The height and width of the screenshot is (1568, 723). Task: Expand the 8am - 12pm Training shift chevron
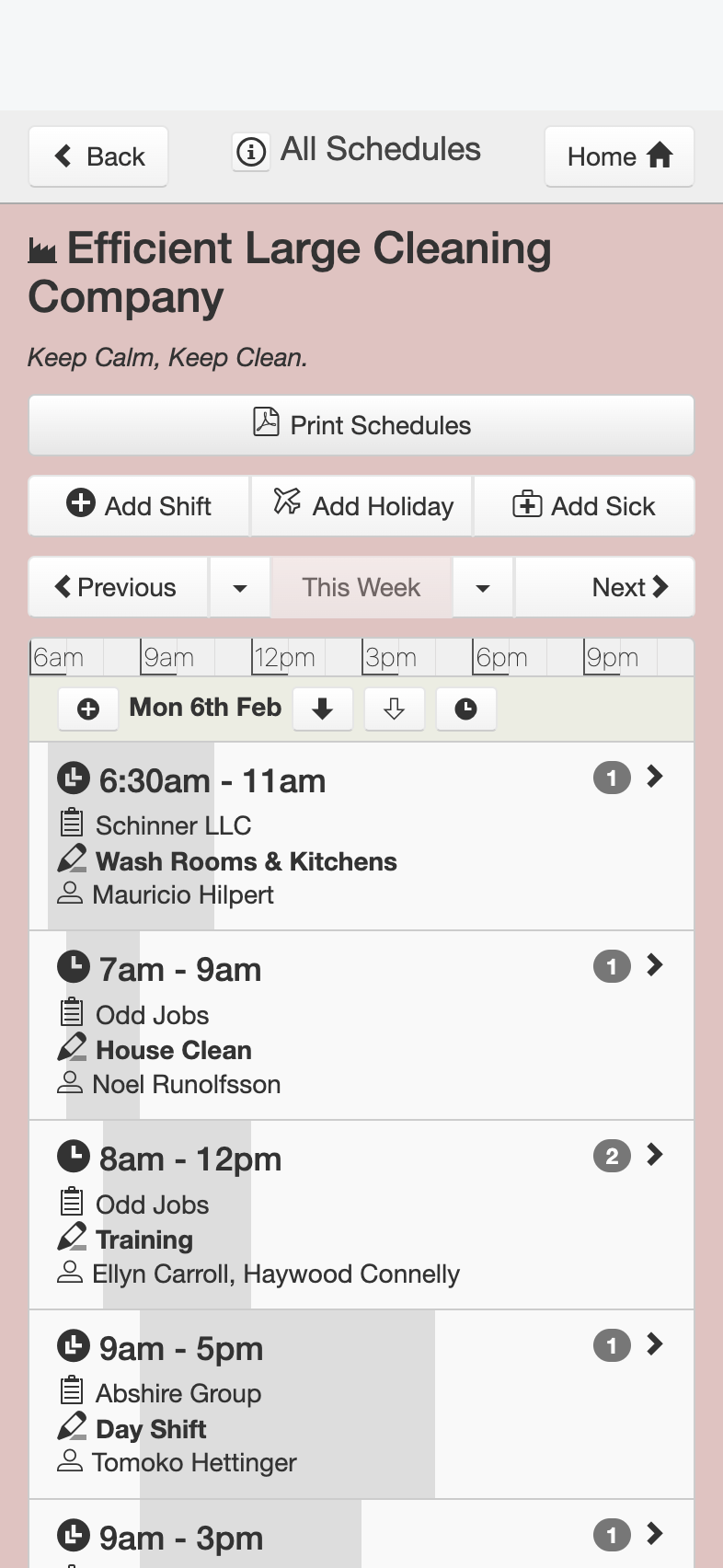click(655, 1155)
